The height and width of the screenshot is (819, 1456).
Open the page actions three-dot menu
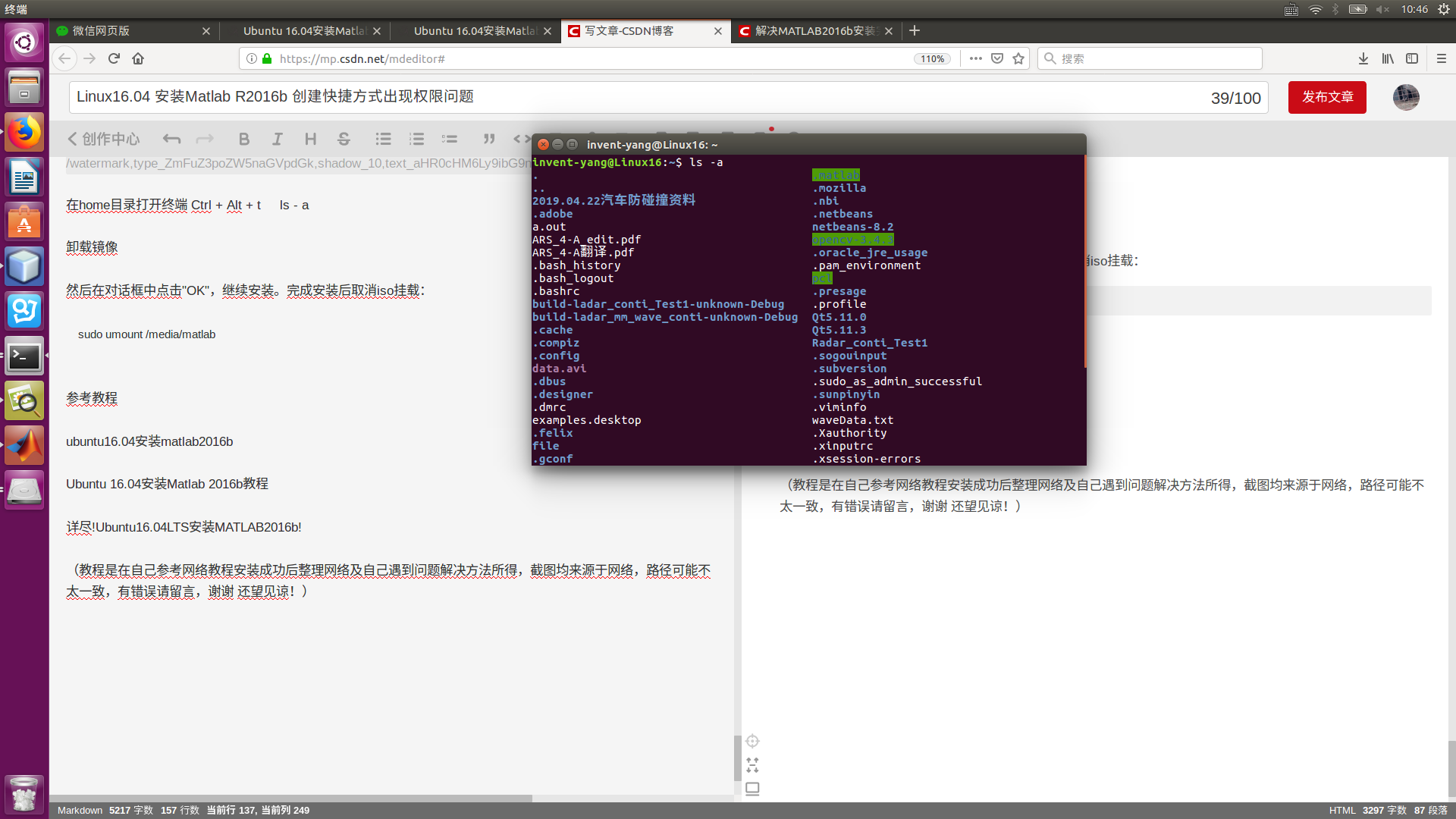click(x=976, y=58)
